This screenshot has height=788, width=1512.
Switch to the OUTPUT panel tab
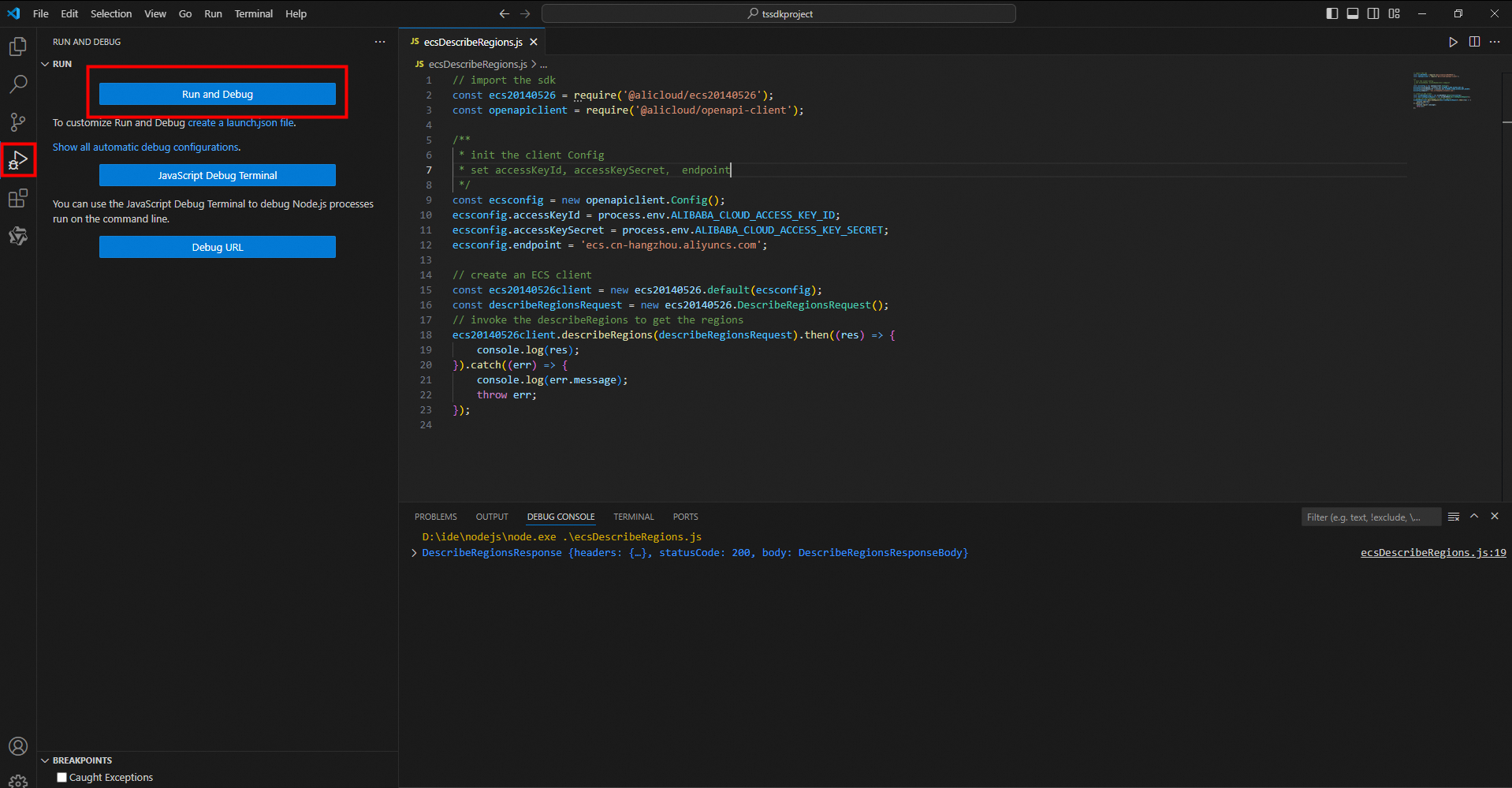492,517
